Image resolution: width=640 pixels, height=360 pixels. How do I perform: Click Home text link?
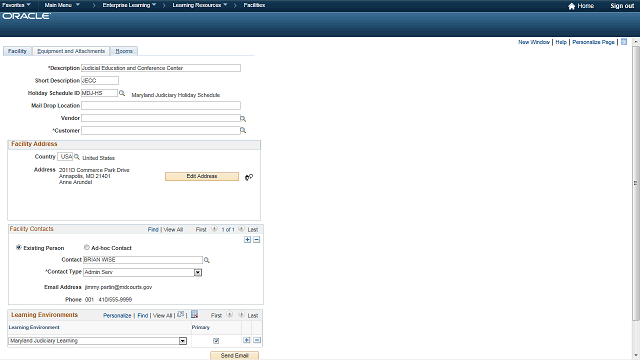(585, 6)
